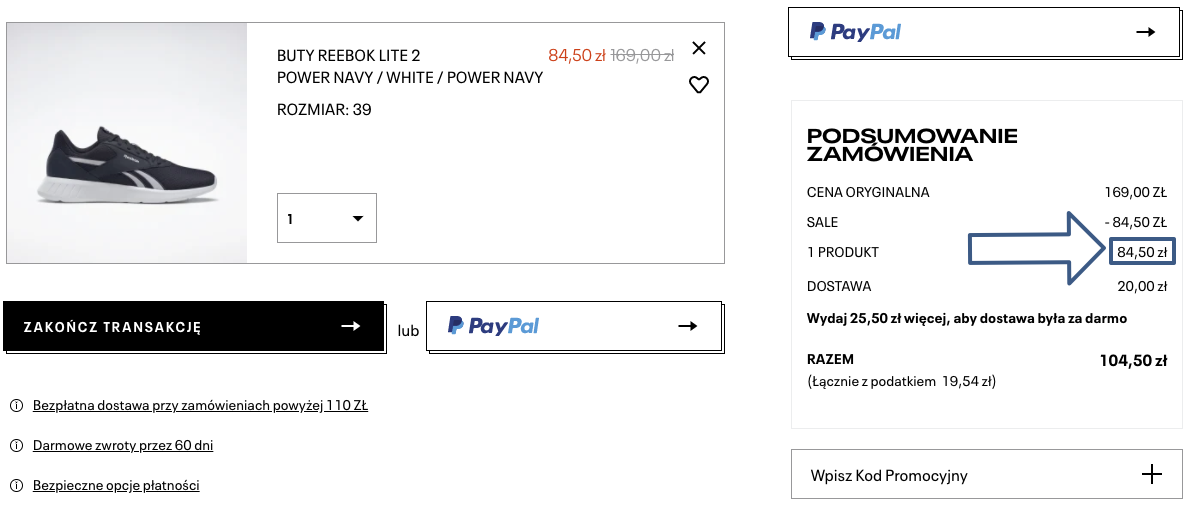Screen dimensions: 1185x512
Task: Click the Zakończ Transakcję checkout button
Action: (193, 326)
